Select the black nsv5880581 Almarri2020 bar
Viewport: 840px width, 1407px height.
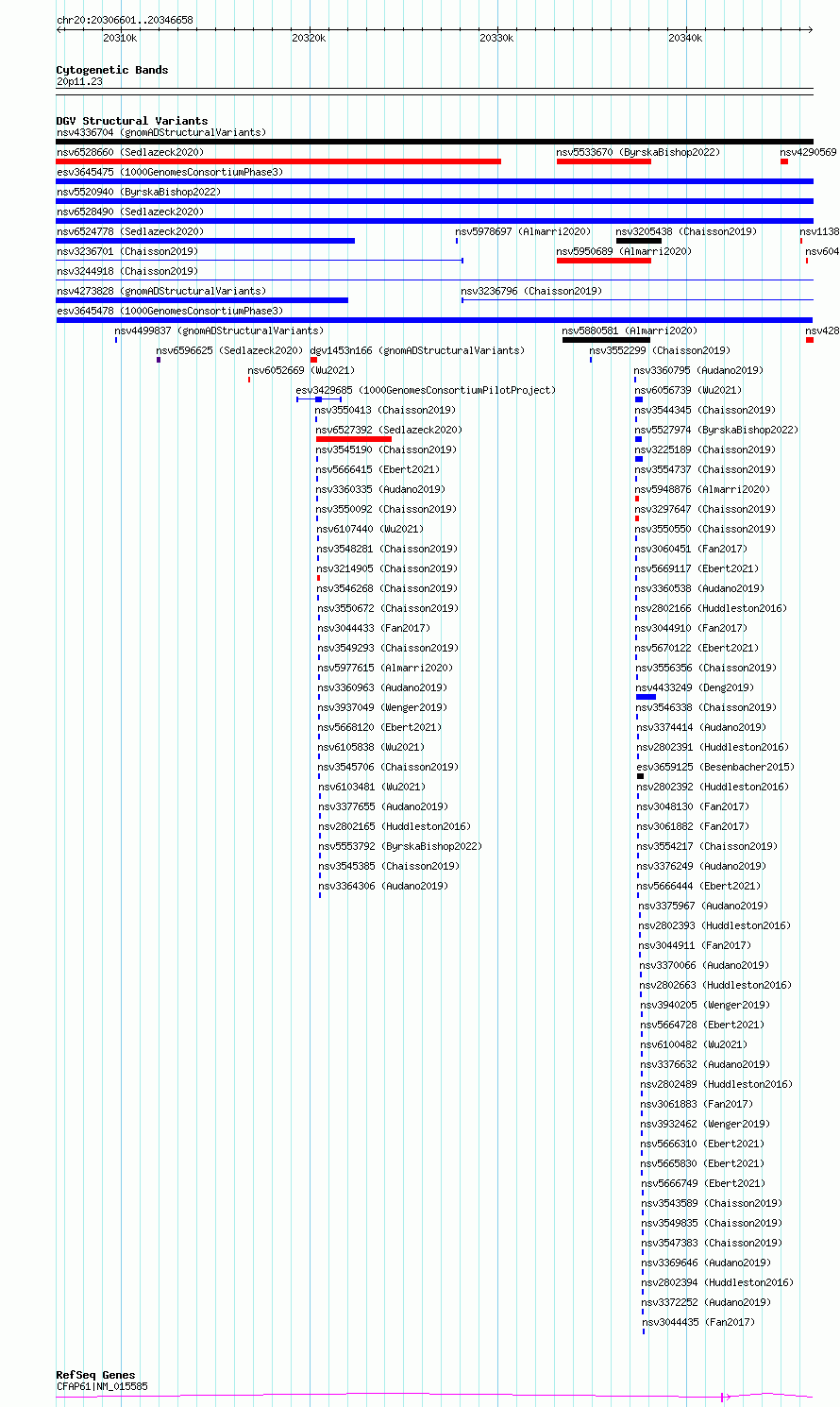coord(606,340)
